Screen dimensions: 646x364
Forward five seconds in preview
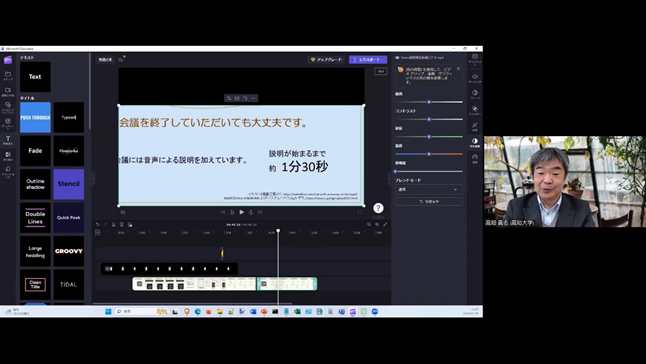point(250,212)
